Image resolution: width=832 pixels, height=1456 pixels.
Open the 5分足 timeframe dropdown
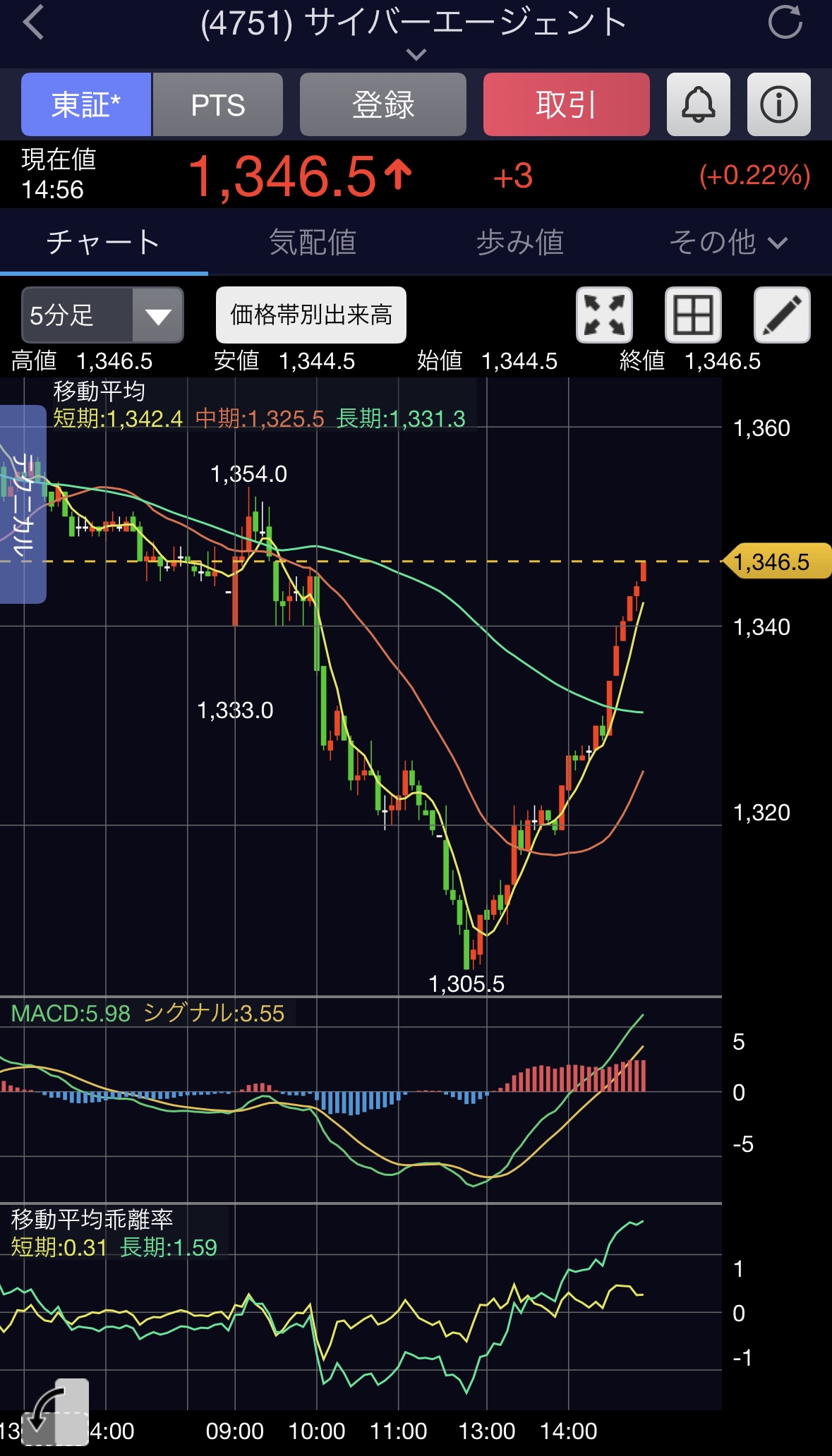(x=102, y=315)
